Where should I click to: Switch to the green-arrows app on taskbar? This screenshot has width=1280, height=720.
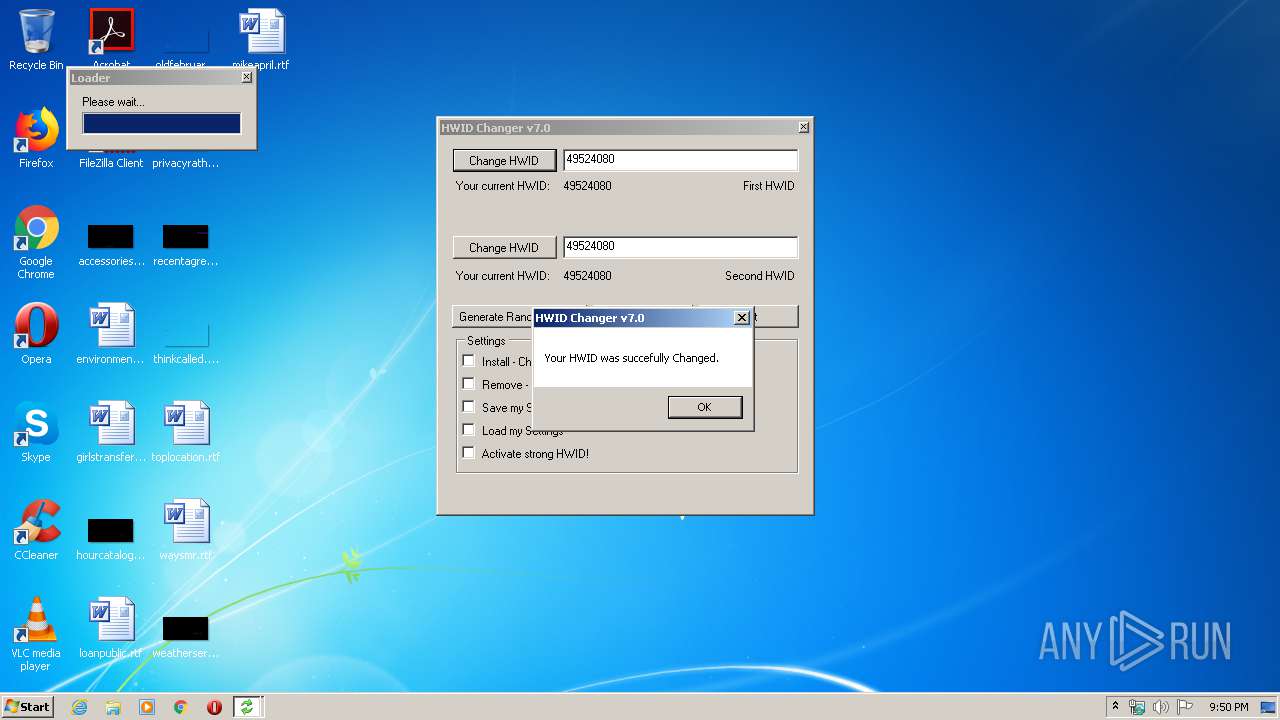click(247, 707)
